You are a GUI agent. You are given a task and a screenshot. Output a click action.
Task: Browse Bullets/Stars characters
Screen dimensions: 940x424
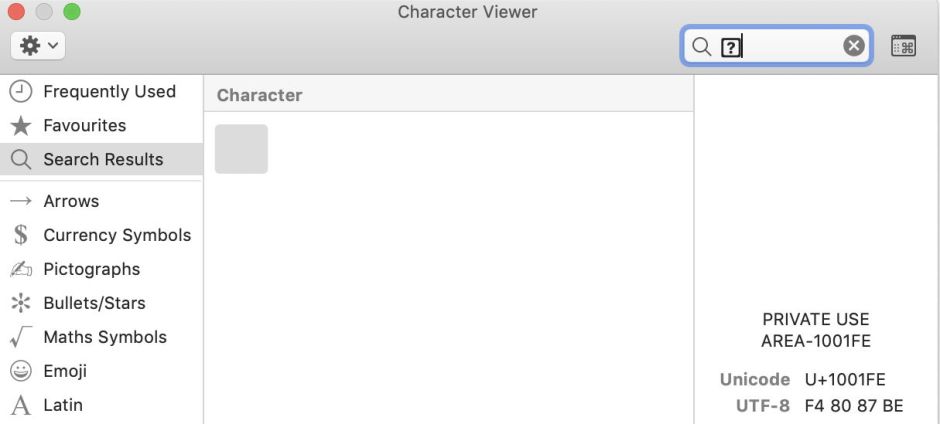(x=94, y=303)
